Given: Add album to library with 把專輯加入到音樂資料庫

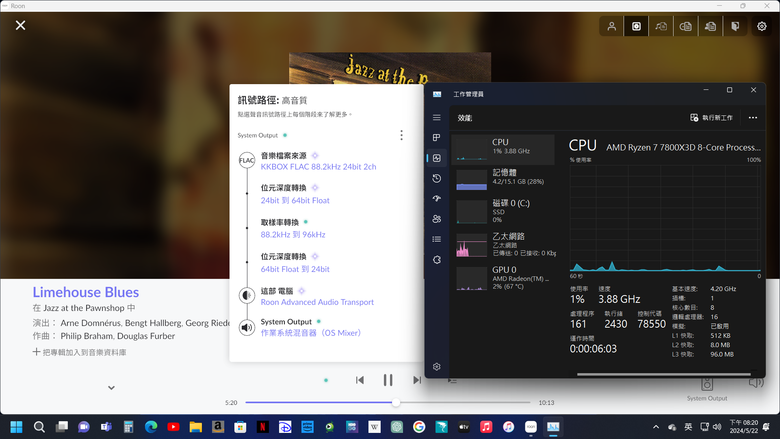Looking at the screenshot, I should [80, 352].
